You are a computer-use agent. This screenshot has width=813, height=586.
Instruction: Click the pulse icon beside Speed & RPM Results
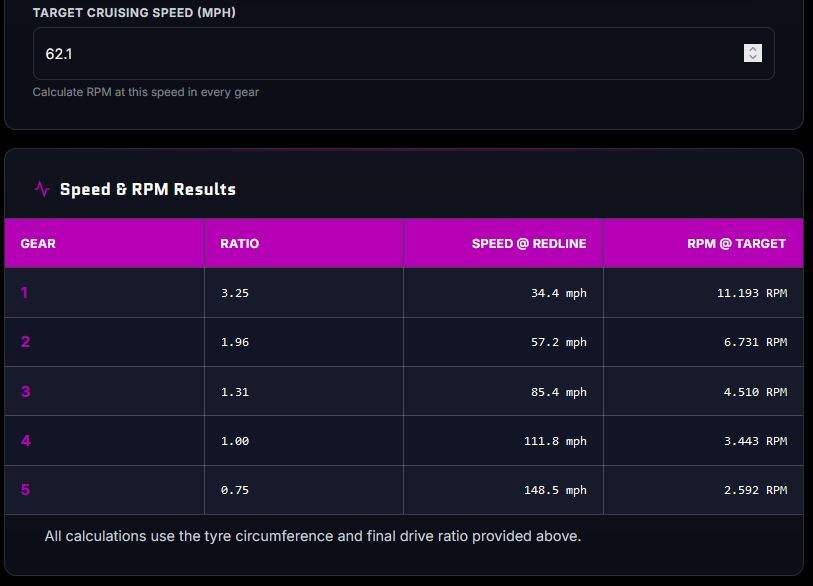41,189
